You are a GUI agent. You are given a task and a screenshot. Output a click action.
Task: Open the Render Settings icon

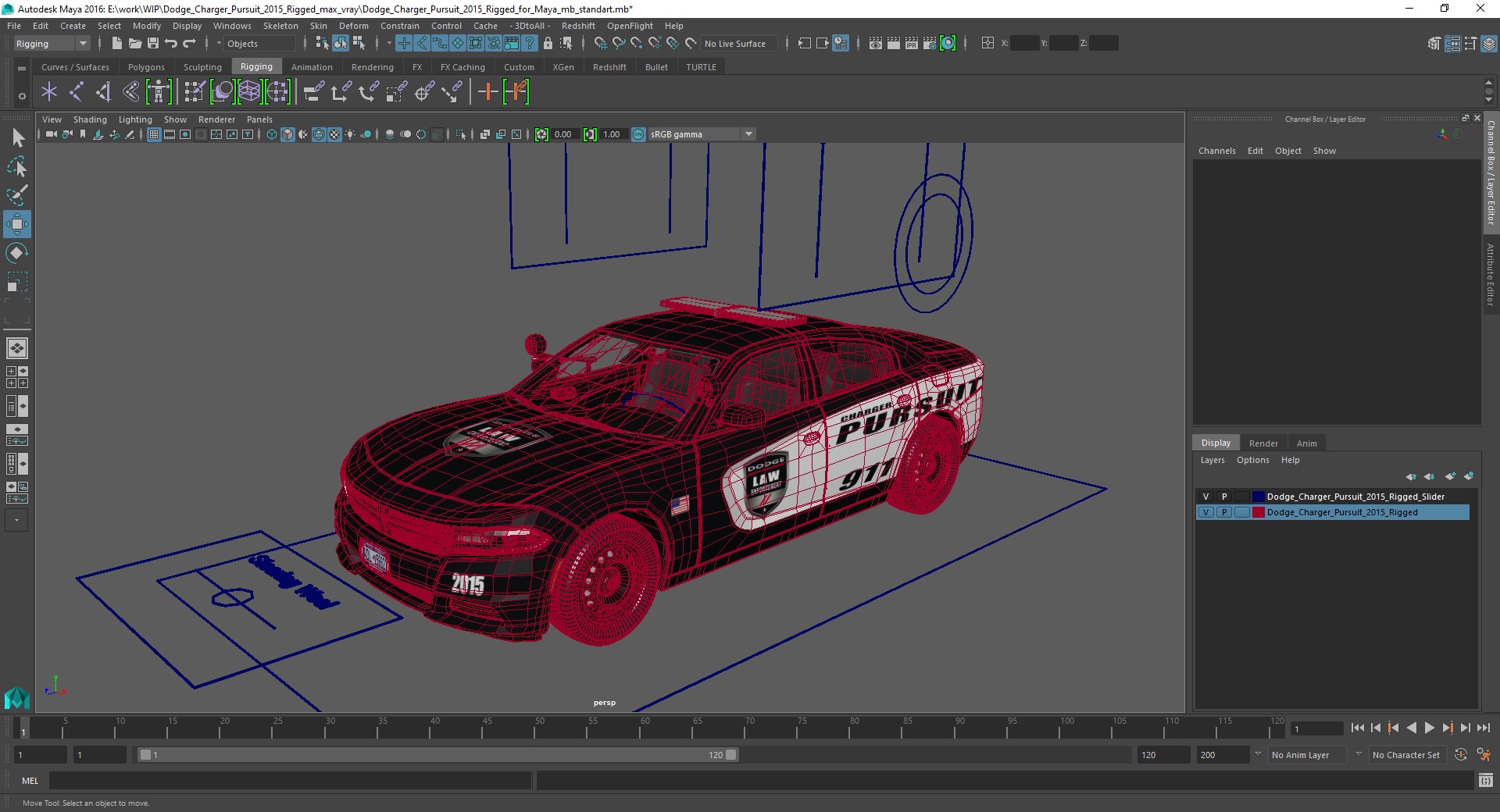click(930, 44)
